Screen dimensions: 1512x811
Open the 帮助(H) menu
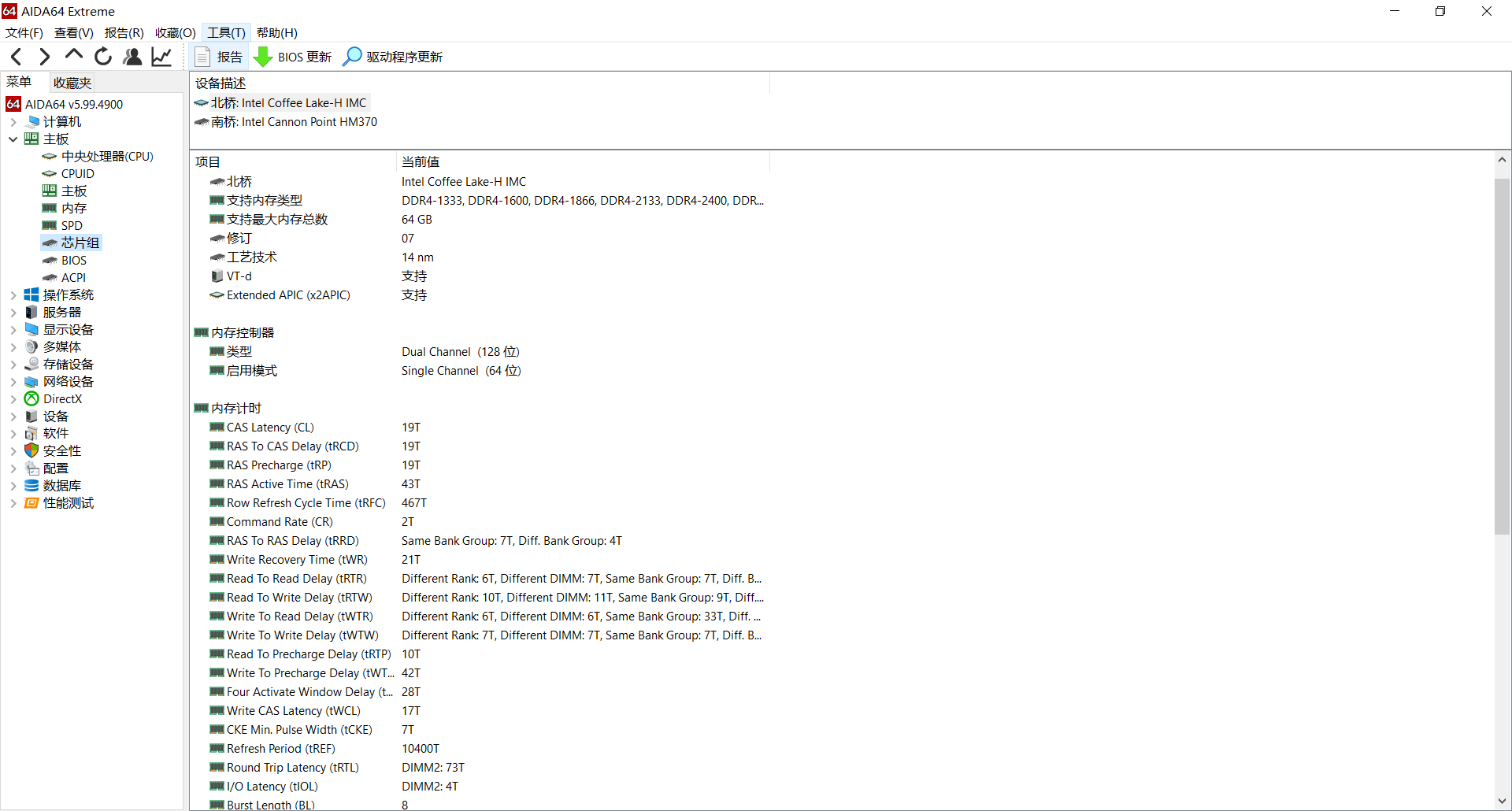pos(277,32)
